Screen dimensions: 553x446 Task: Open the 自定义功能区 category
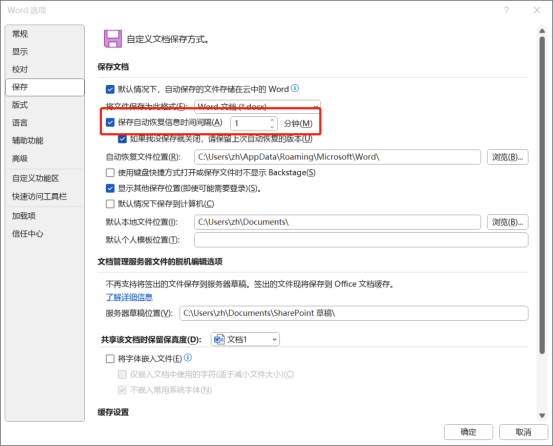coord(45,178)
